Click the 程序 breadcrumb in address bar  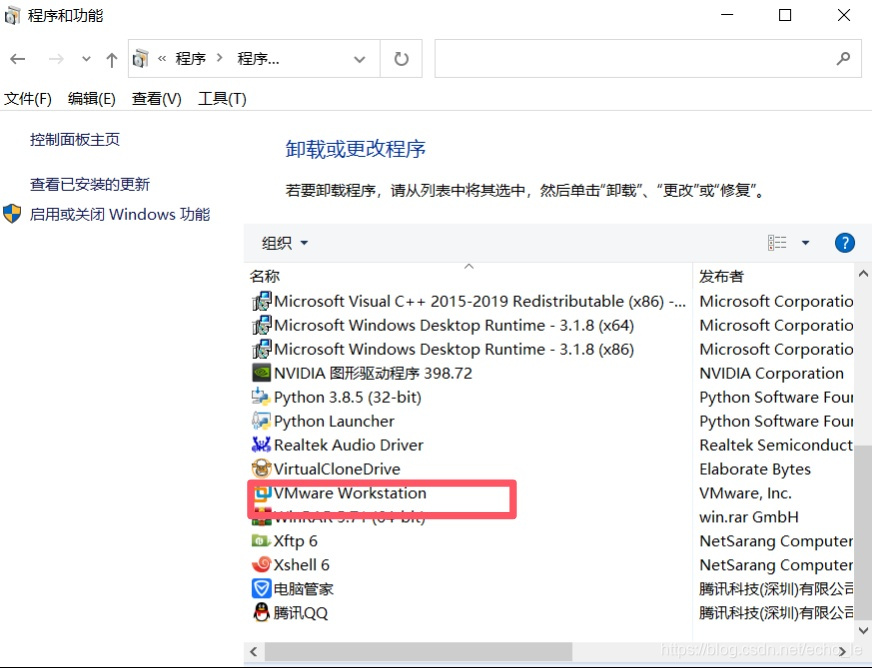coord(190,58)
